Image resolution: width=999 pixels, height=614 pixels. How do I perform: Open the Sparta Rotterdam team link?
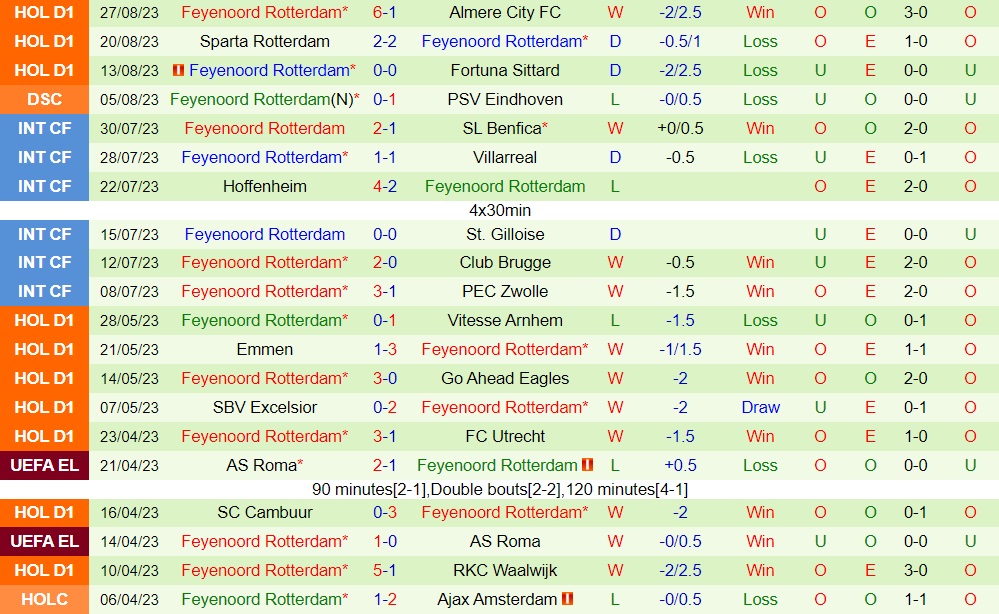click(265, 42)
